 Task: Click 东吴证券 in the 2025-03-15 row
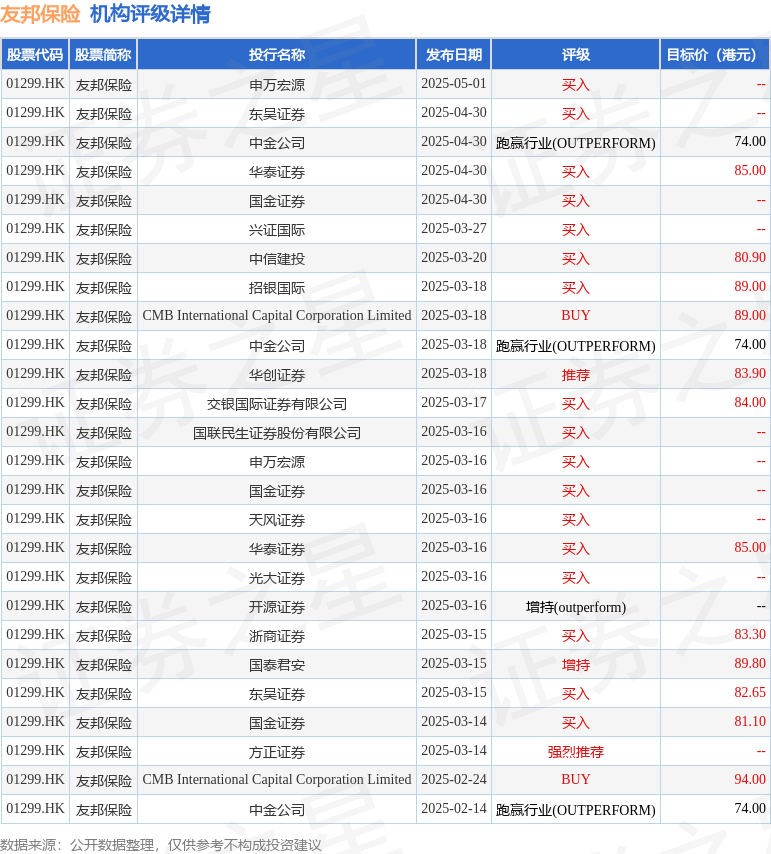point(277,693)
